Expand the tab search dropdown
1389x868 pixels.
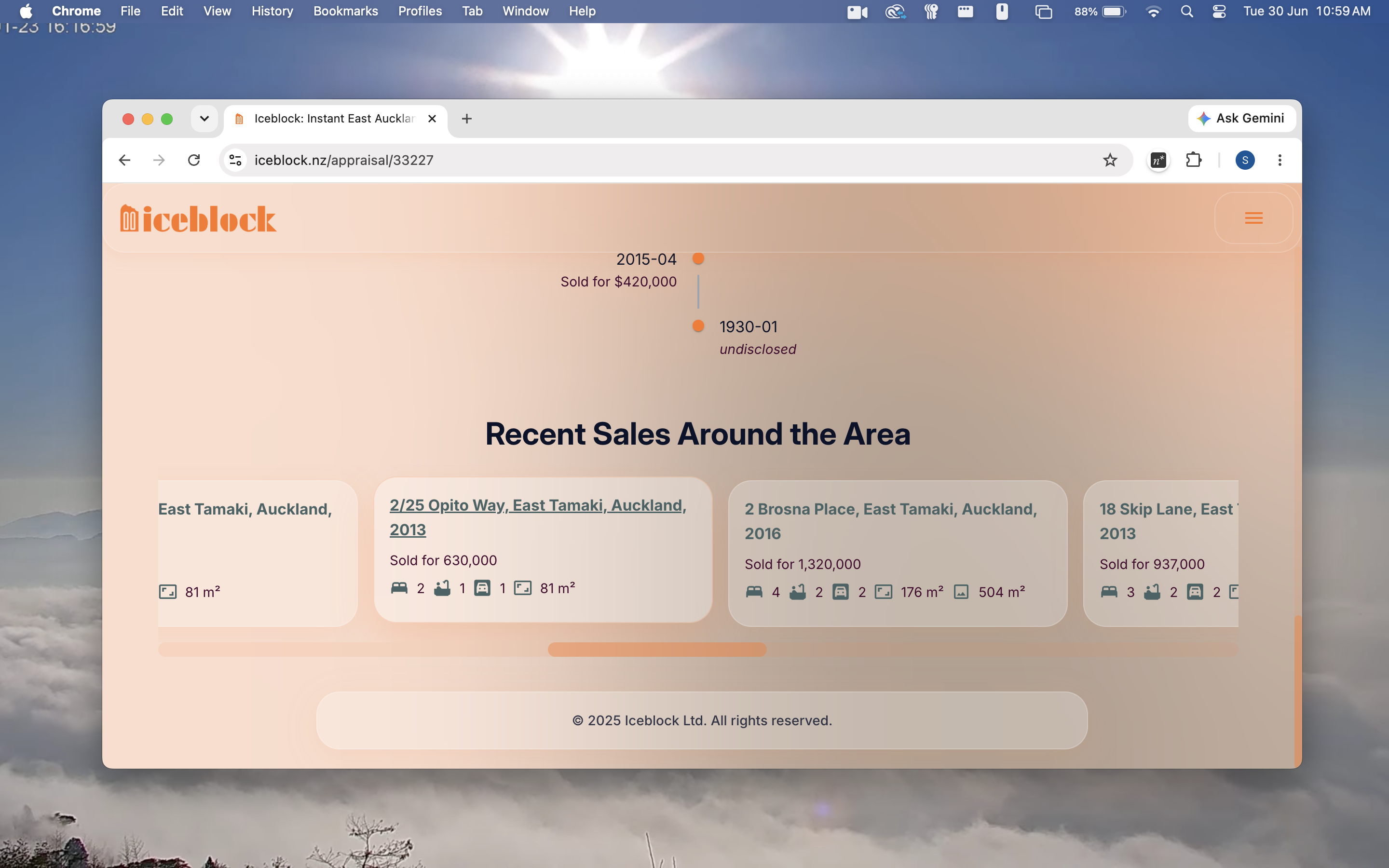pyautogui.click(x=204, y=119)
